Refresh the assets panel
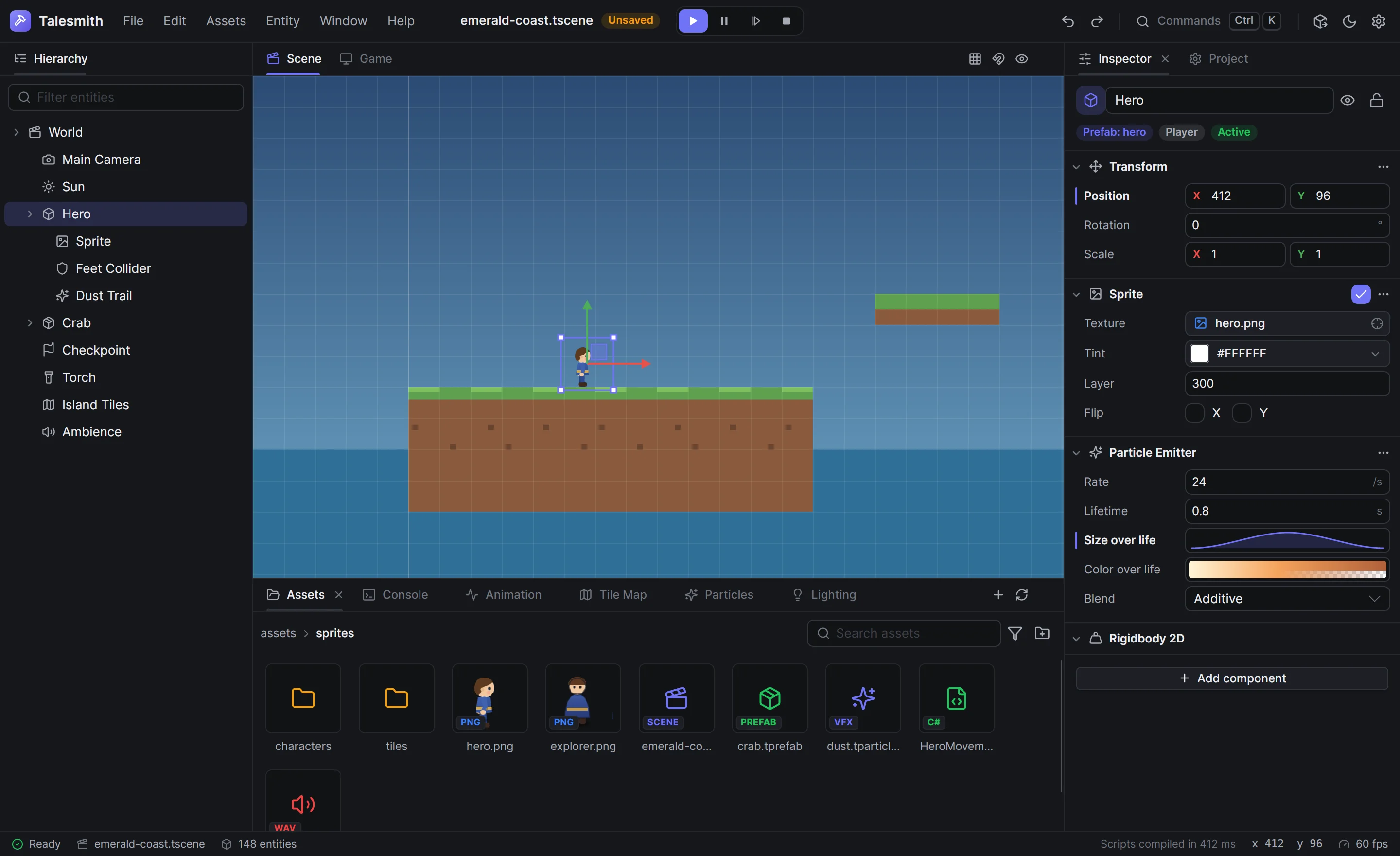Viewport: 1400px width, 856px height. coord(1021,594)
